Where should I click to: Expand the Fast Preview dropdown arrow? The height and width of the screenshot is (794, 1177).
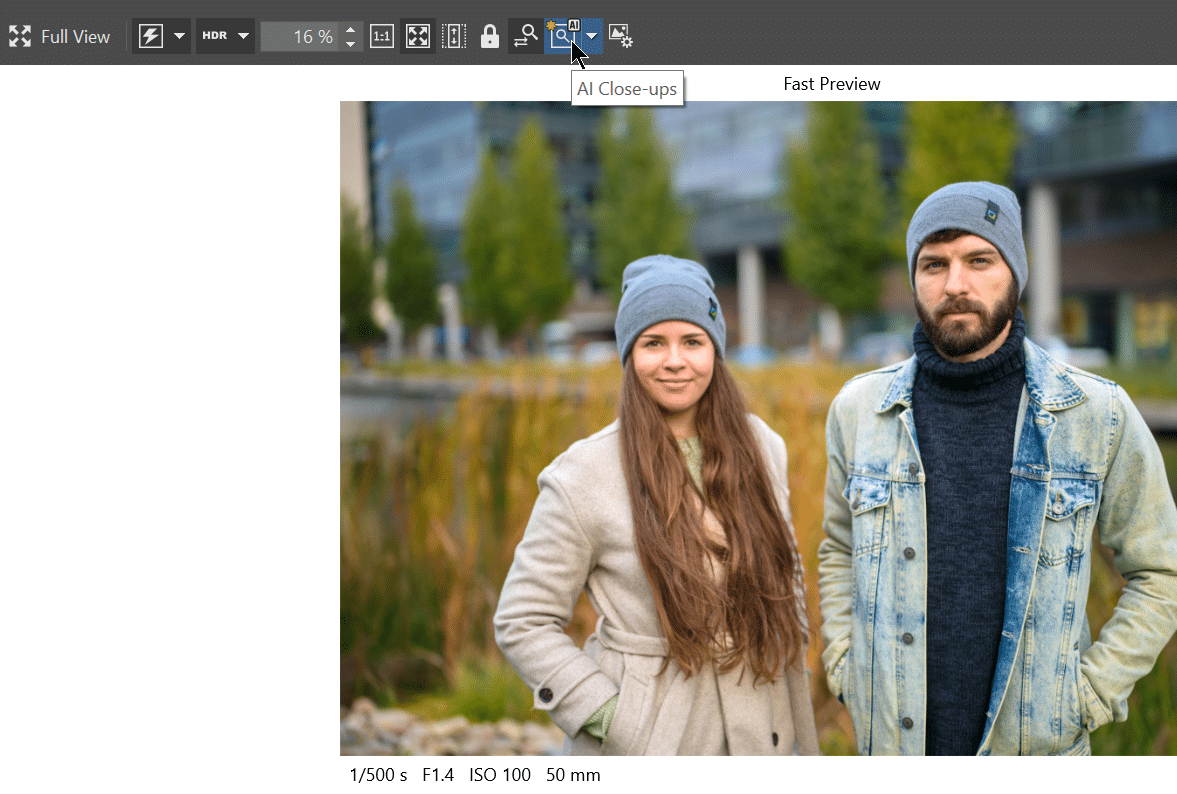[179, 37]
